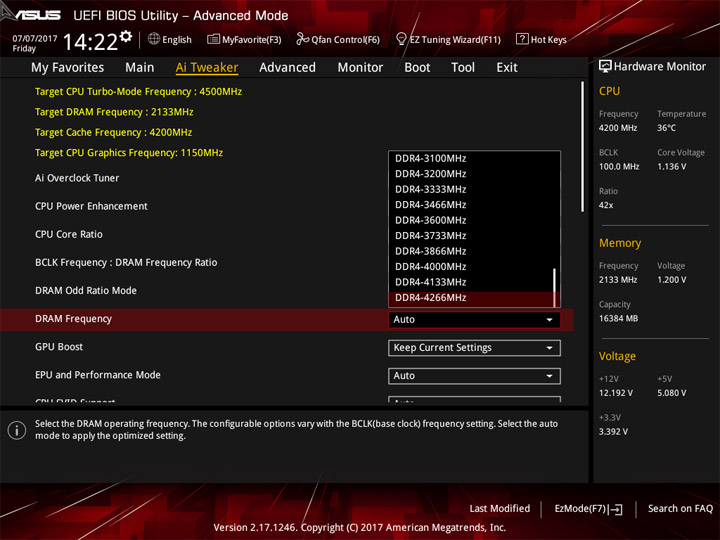720x540 pixels.
Task: Select the CPU Core Ratio row
Action: tap(69, 234)
